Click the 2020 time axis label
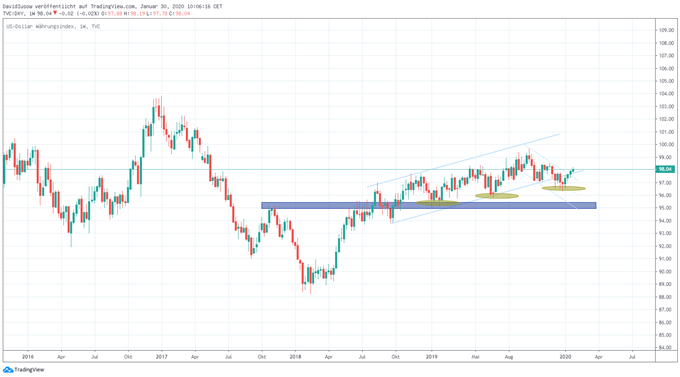The height and width of the screenshot is (377, 680). click(565, 357)
